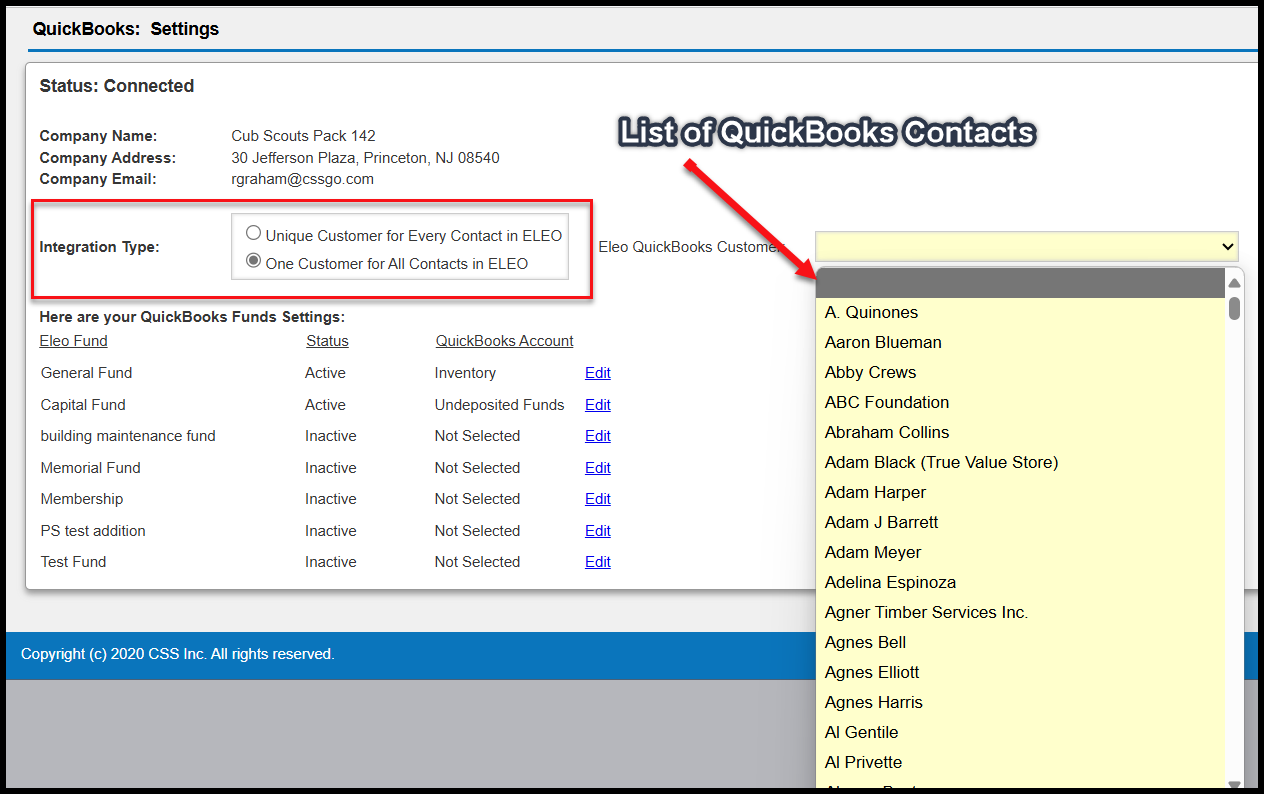Viewport: 1264px width, 794px height.
Task: Edit the Membership fund account
Action: pos(598,499)
